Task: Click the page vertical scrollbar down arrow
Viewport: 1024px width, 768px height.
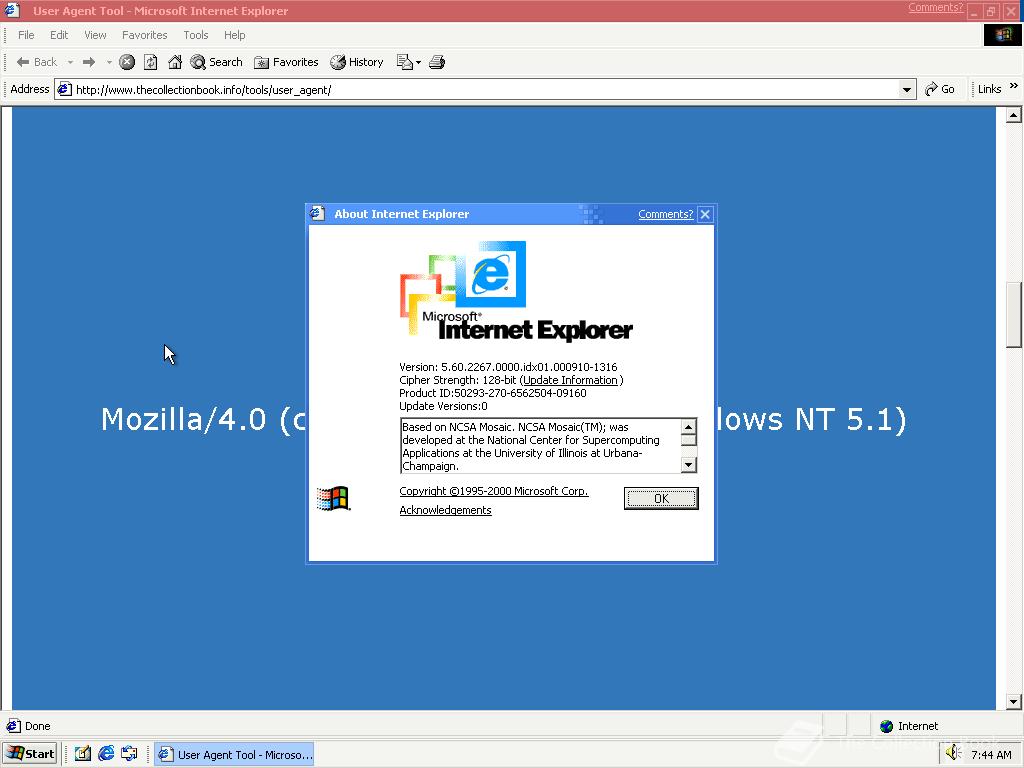Action: pos(1014,702)
